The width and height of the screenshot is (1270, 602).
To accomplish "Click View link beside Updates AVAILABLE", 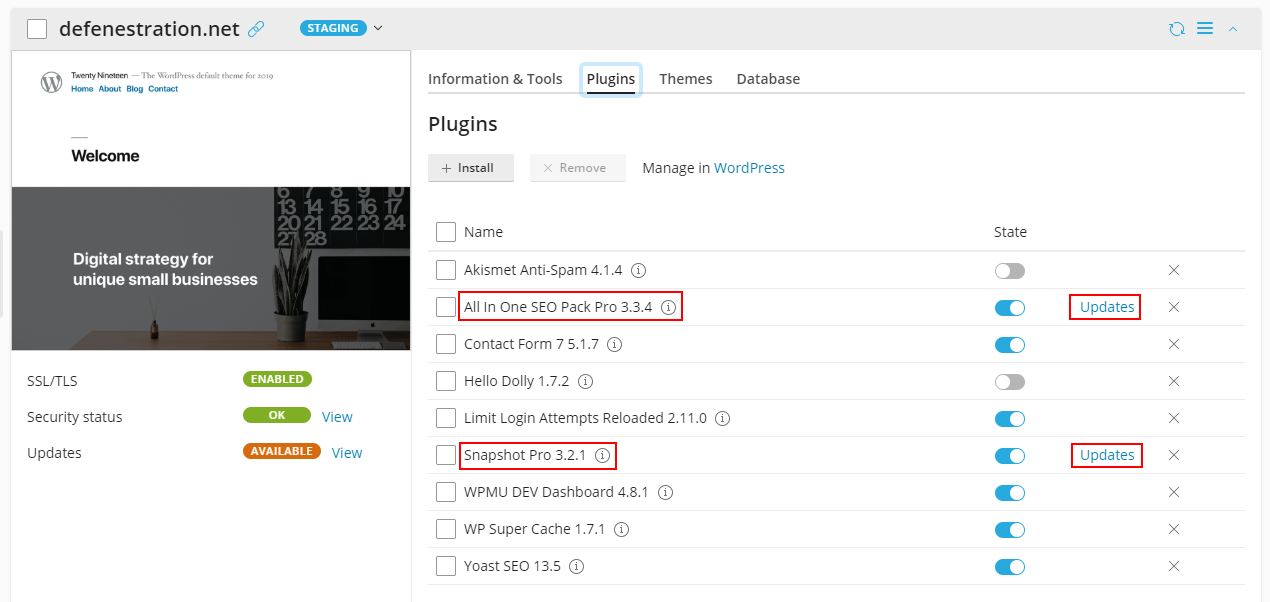I will (x=347, y=453).
